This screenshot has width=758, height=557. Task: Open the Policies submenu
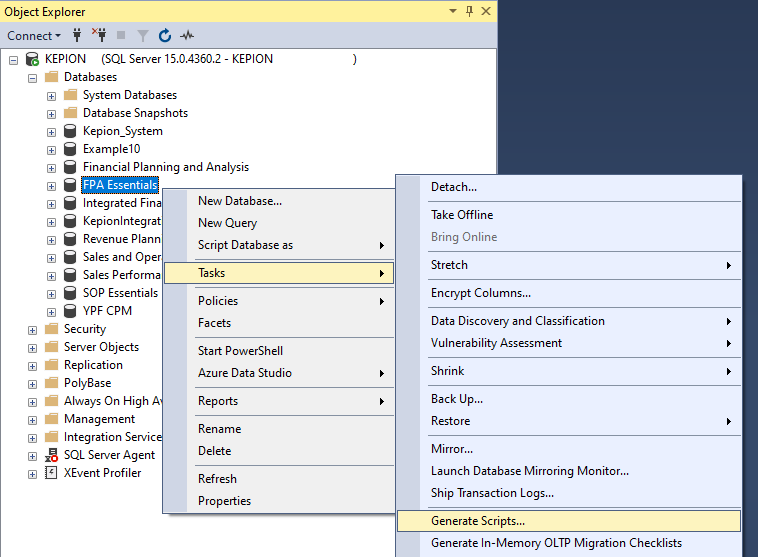[278, 301]
